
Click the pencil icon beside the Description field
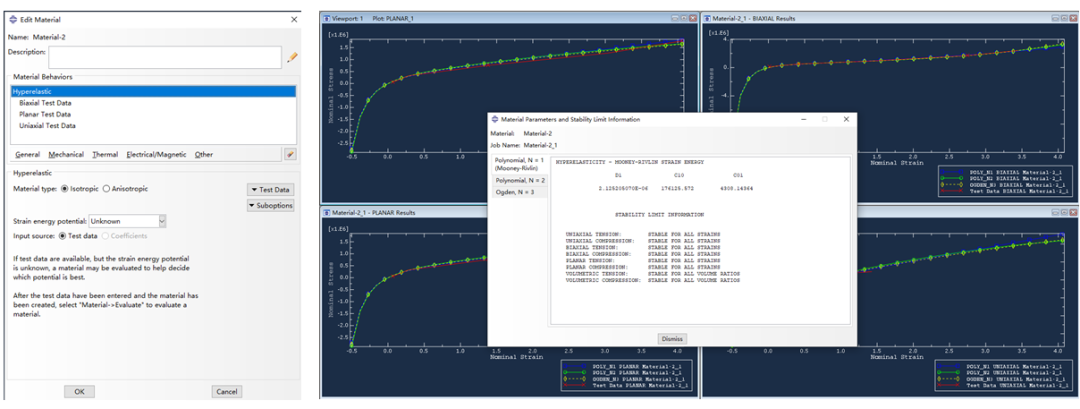(292, 57)
